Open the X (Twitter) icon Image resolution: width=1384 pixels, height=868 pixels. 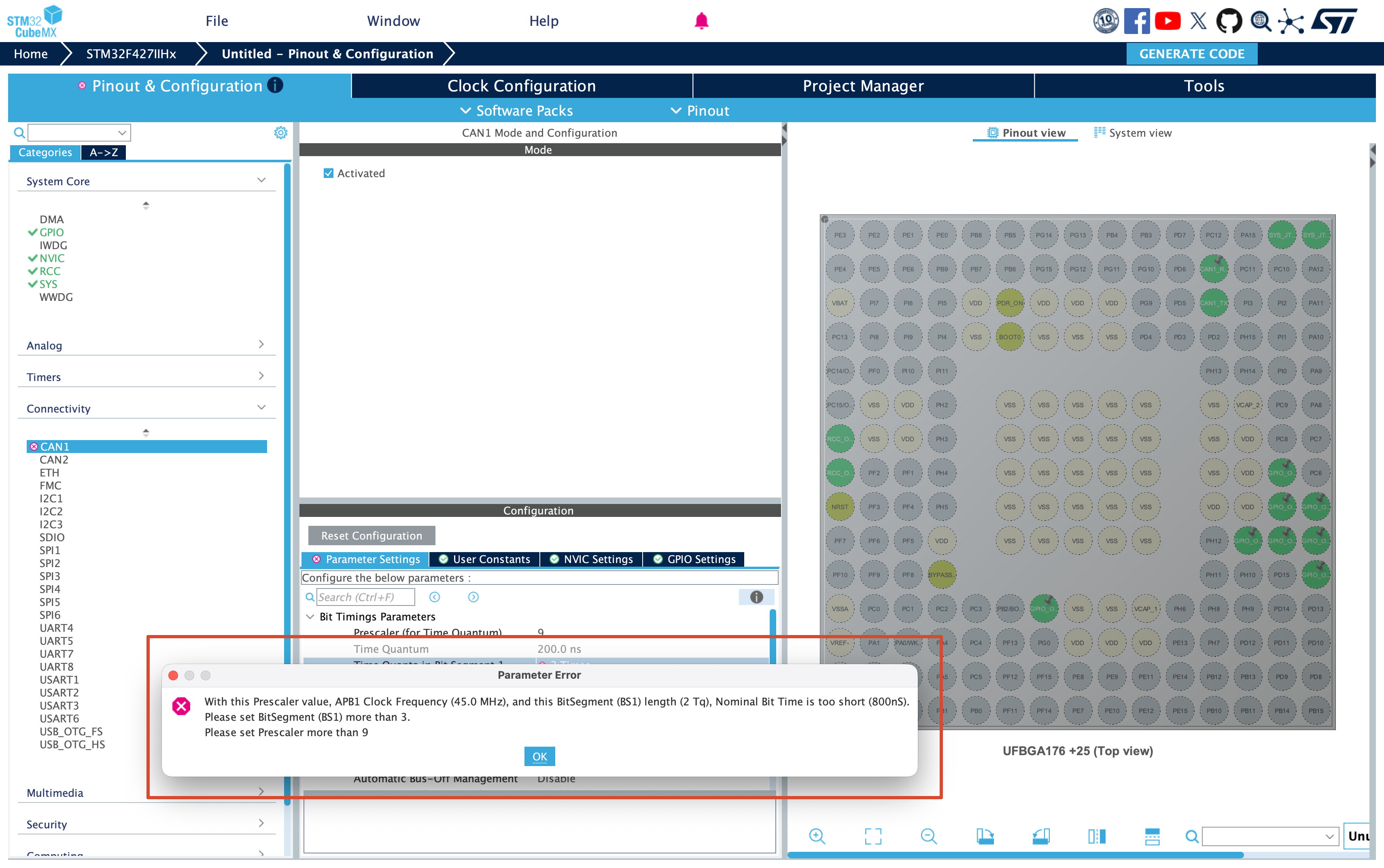click(1199, 21)
